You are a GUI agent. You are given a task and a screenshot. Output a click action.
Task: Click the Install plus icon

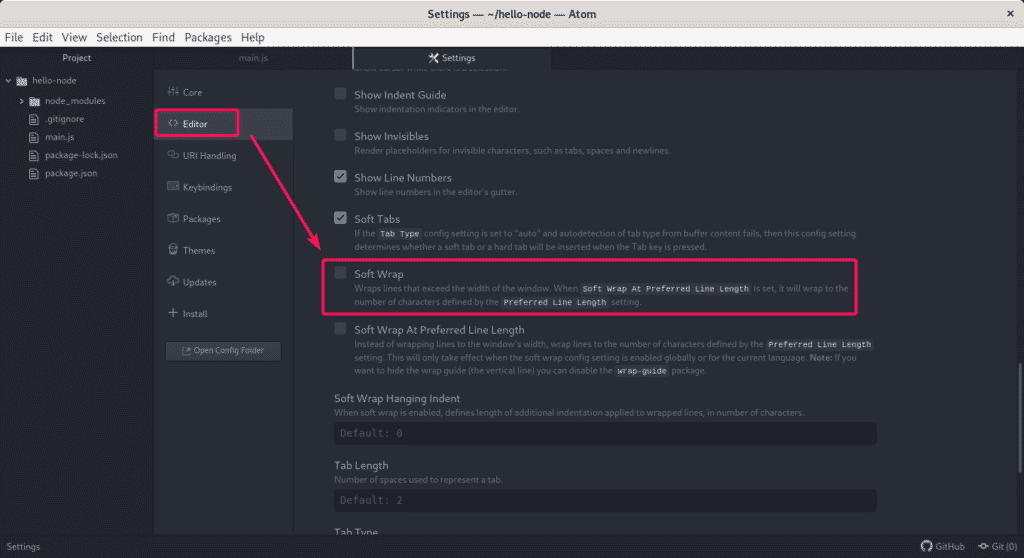pyautogui.click(x=173, y=312)
